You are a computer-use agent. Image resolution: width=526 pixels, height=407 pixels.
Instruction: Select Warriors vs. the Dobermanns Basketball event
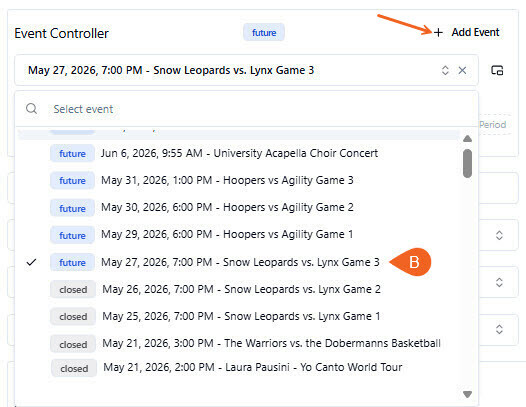[239, 344]
